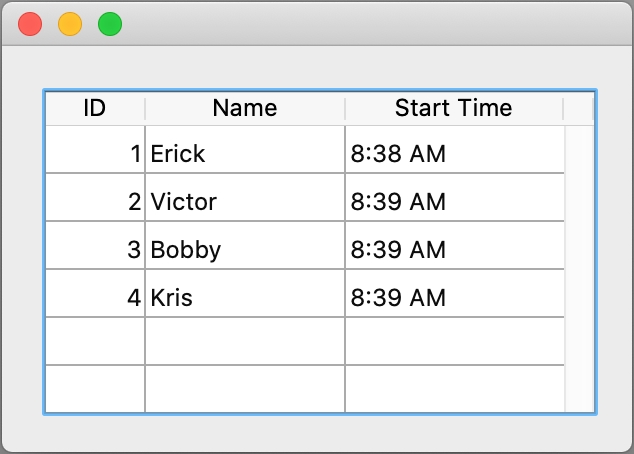Click the ID column header
Viewport: 634px width, 454px height.
tap(95, 108)
